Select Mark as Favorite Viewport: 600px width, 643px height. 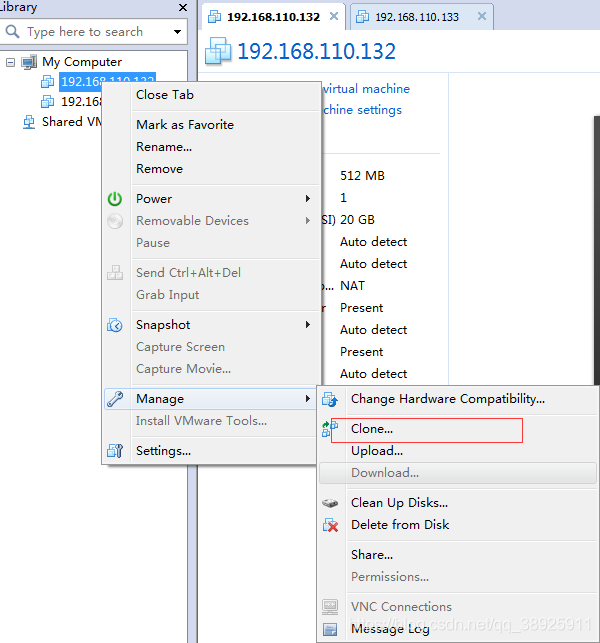pos(185,125)
